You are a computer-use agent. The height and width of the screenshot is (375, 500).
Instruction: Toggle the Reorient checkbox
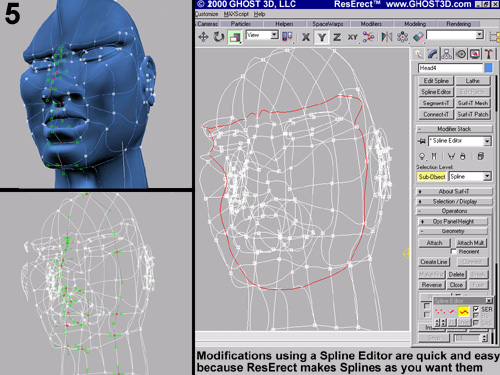[454, 251]
